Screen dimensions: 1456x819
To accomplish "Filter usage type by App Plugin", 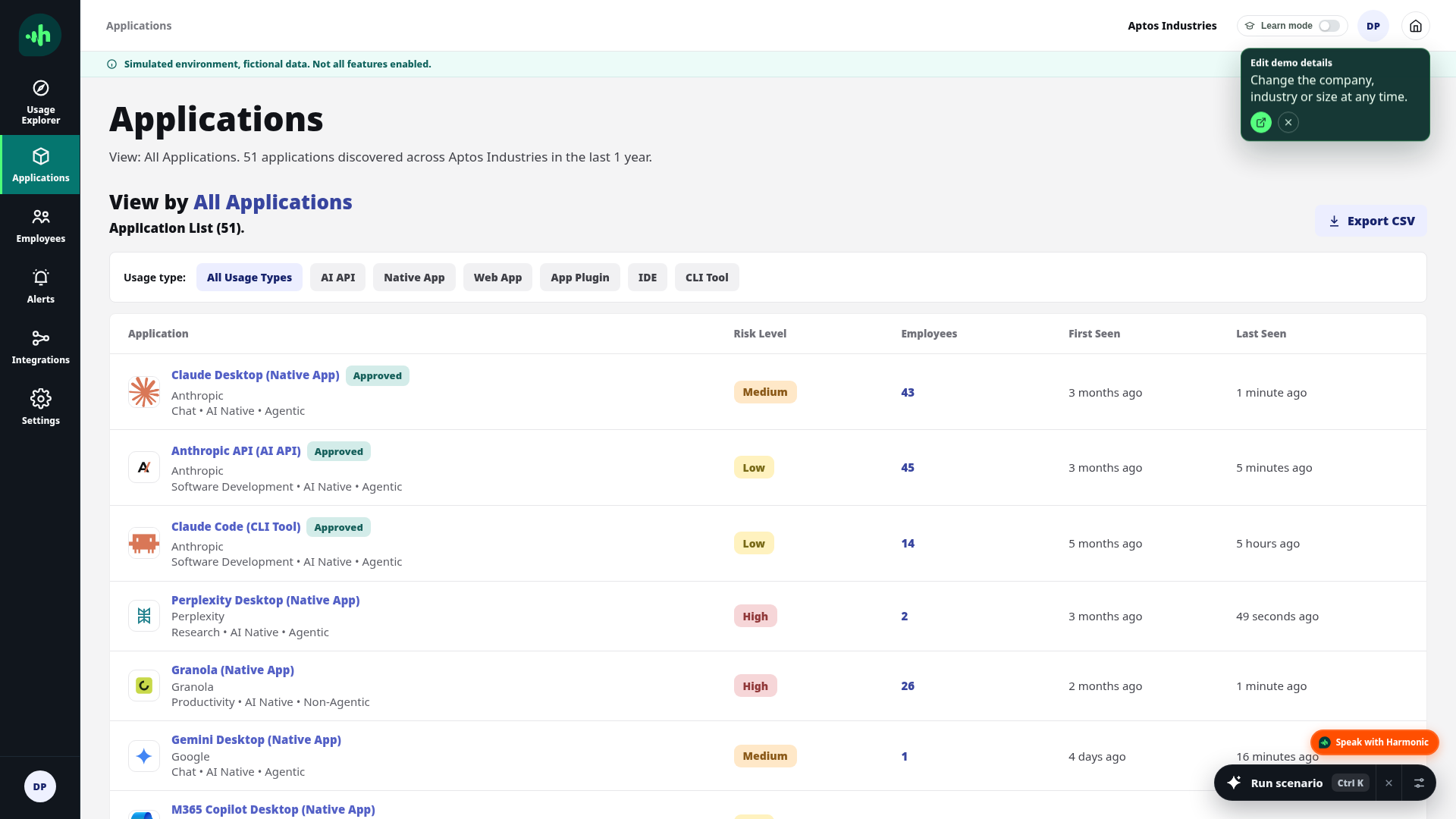I will pyautogui.click(x=580, y=278).
